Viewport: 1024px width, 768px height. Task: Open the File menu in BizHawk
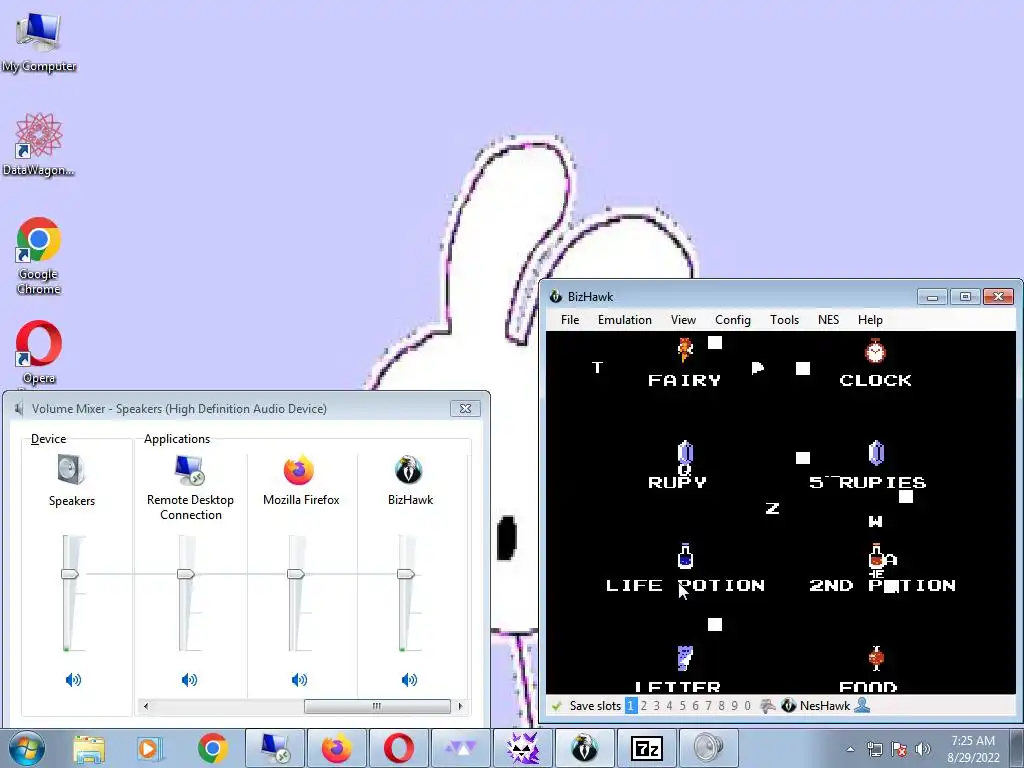pos(569,320)
